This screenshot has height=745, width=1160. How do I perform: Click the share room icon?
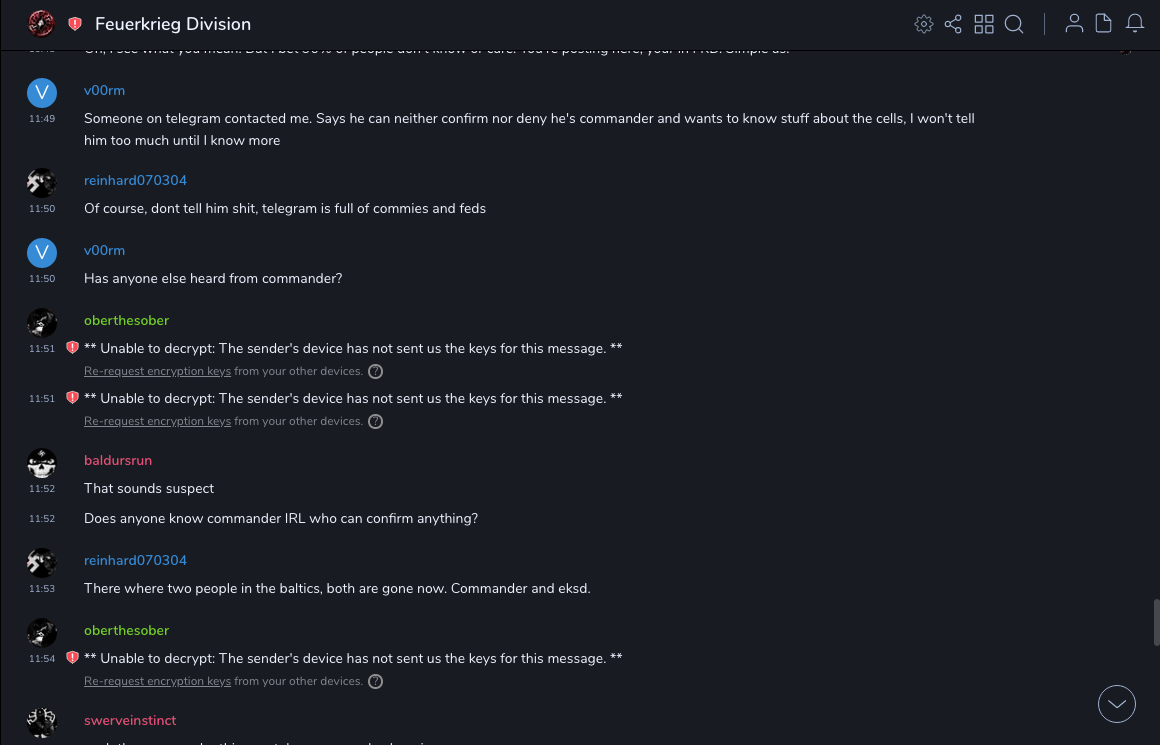(x=953, y=24)
